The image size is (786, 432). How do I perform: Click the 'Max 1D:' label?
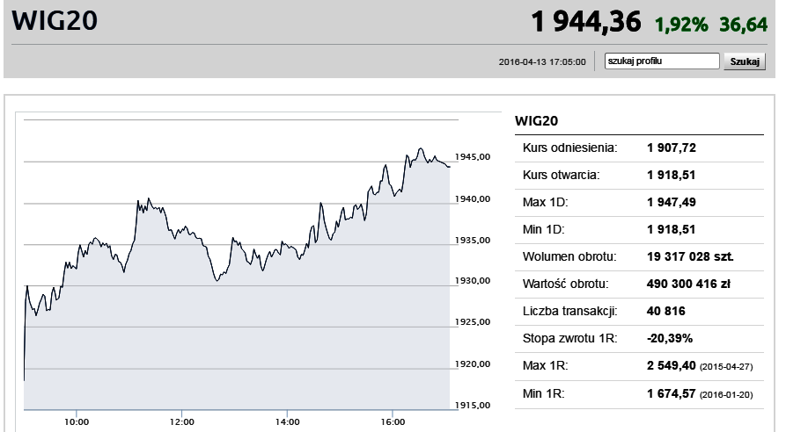(545, 202)
